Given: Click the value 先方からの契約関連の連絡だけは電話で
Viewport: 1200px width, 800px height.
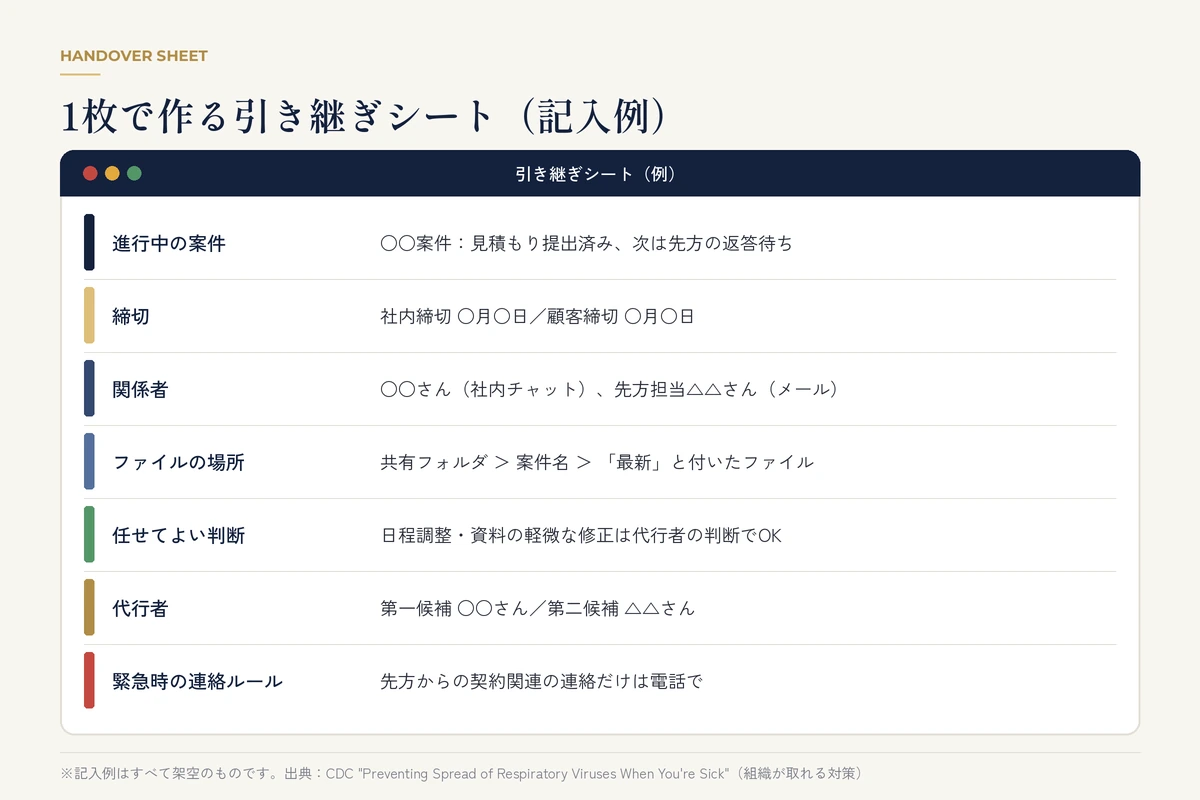Looking at the screenshot, I should 542,681.
